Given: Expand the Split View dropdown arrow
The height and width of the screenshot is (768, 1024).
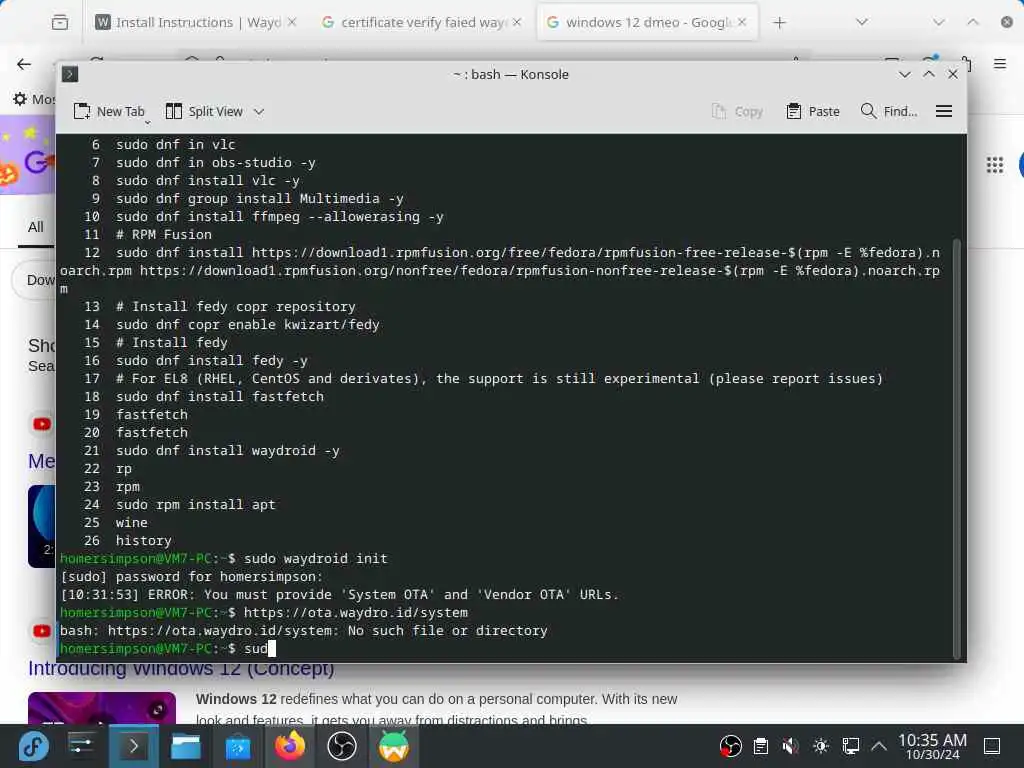Looking at the screenshot, I should pyautogui.click(x=259, y=112).
